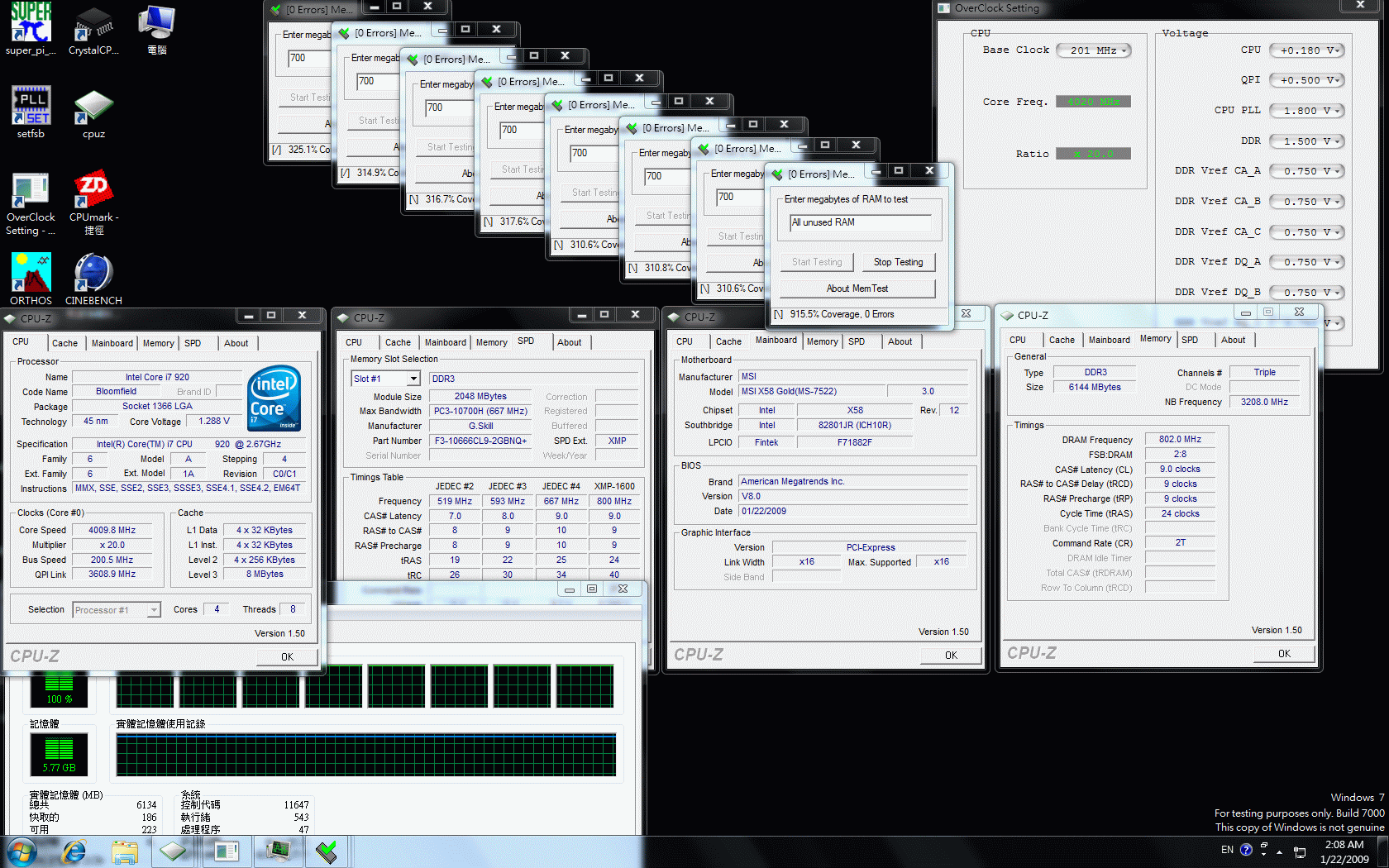Click the XMP SPD Ext. value
This screenshot has width=1389, height=868.
617,441
